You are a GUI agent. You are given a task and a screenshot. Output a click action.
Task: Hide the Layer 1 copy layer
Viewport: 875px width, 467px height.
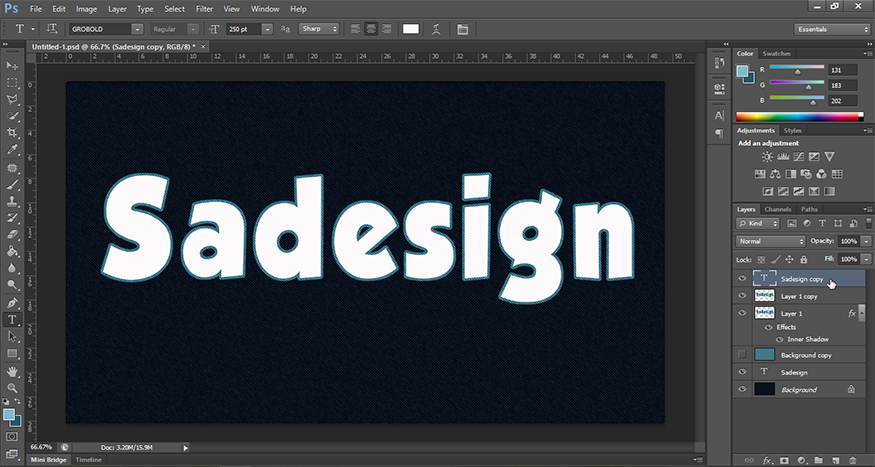click(742, 296)
